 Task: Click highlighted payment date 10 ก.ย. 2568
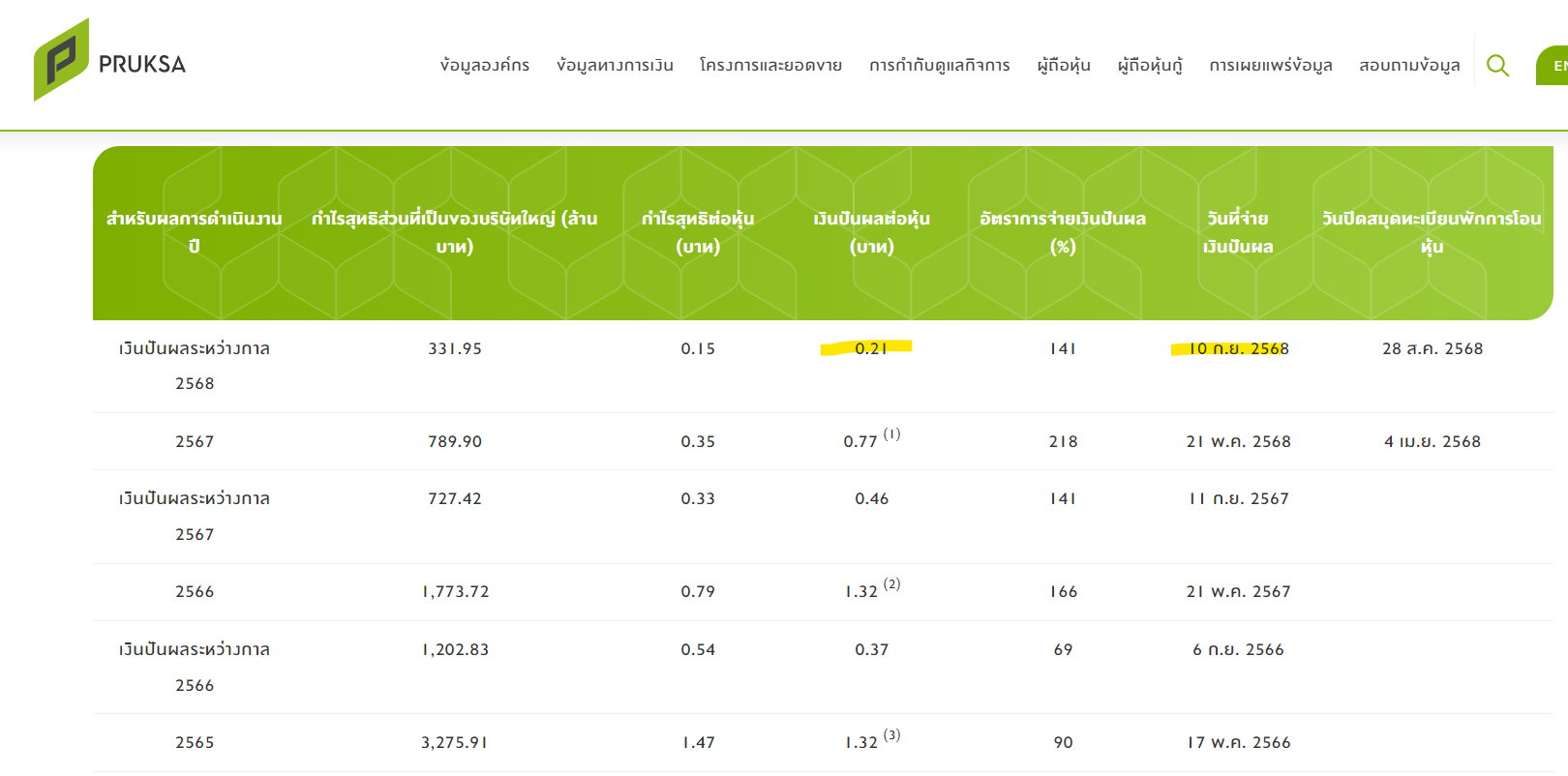tap(1239, 348)
